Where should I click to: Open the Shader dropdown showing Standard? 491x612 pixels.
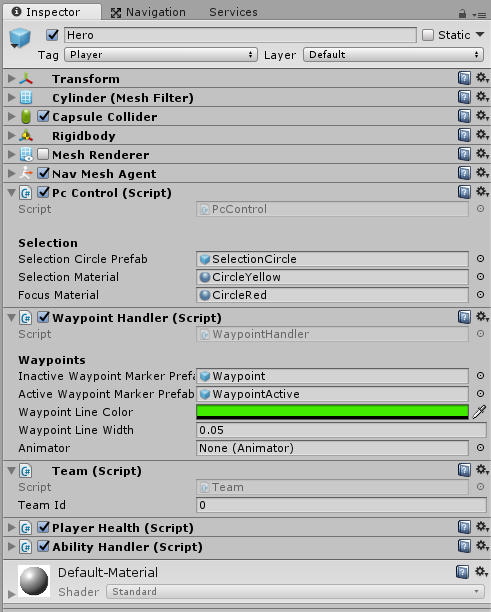click(x=295, y=592)
